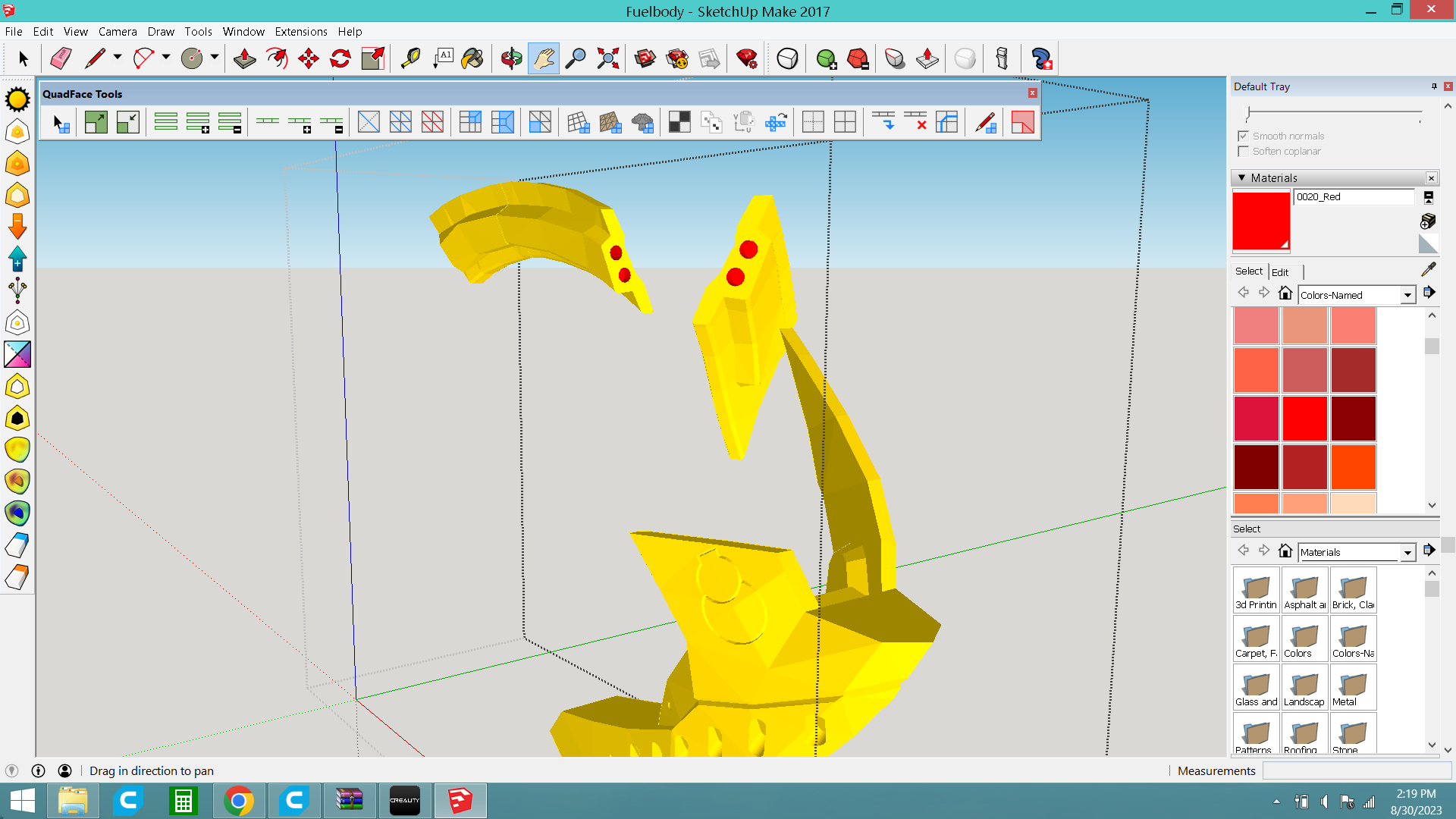Viewport: 1456px width, 819px height.
Task: Open the Camera menu
Action: click(x=118, y=31)
